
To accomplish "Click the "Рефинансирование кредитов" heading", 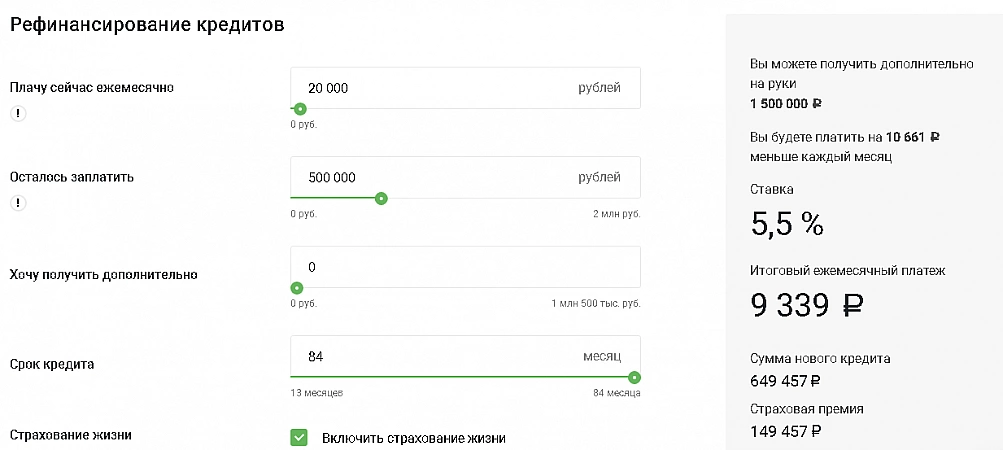I will point(147,26).
